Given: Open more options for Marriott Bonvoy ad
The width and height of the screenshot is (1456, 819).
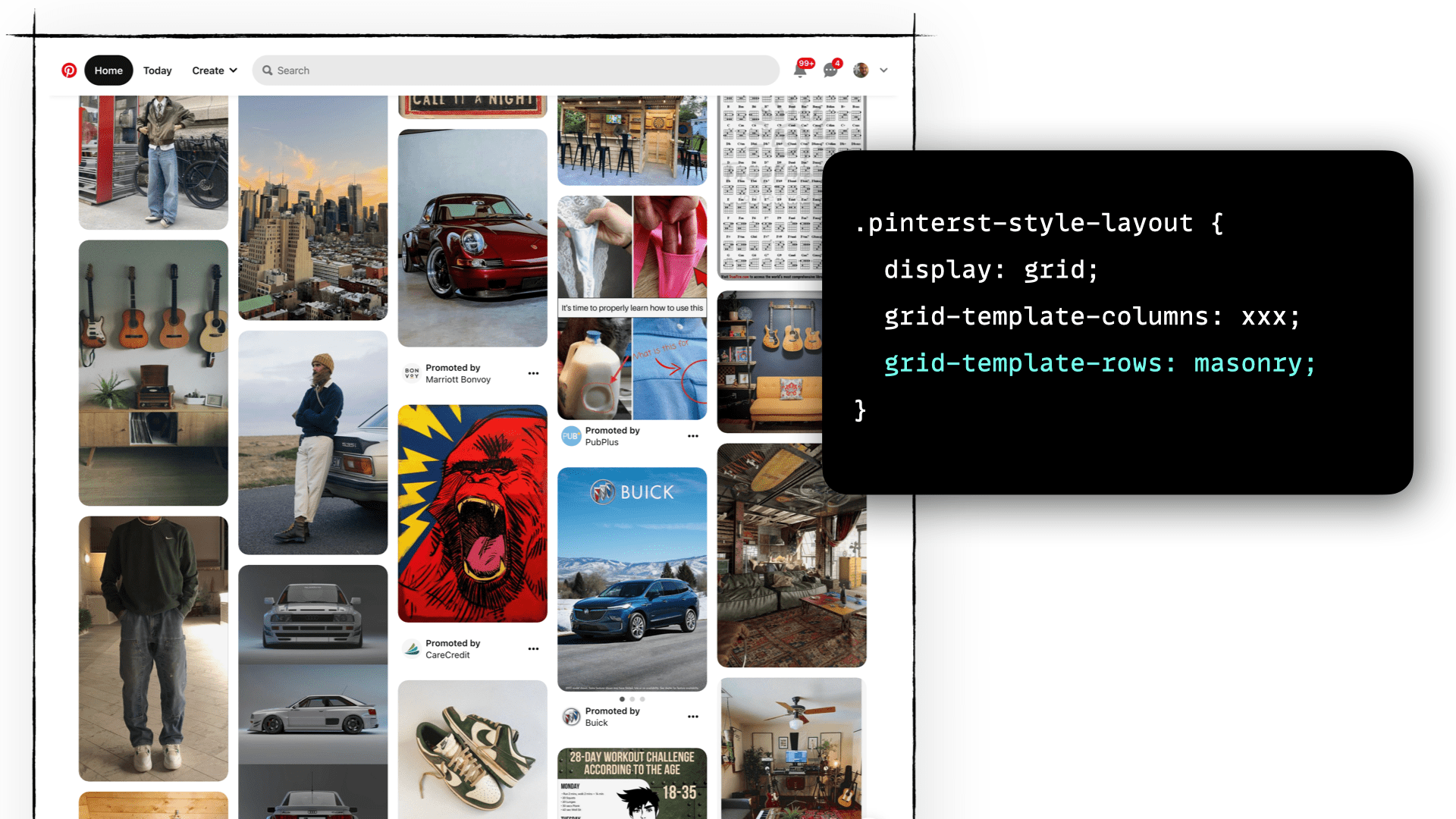Looking at the screenshot, I should pyautogui.click(x=533, y=373).
